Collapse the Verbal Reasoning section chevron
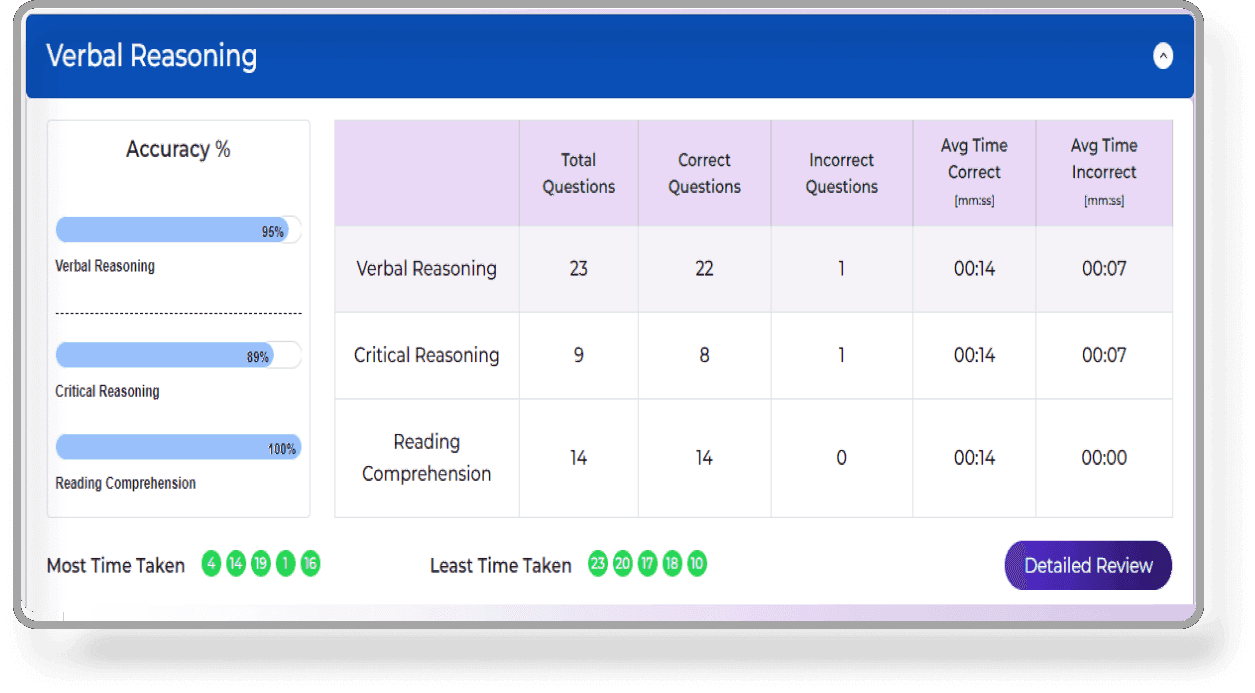 (1163, 56)
